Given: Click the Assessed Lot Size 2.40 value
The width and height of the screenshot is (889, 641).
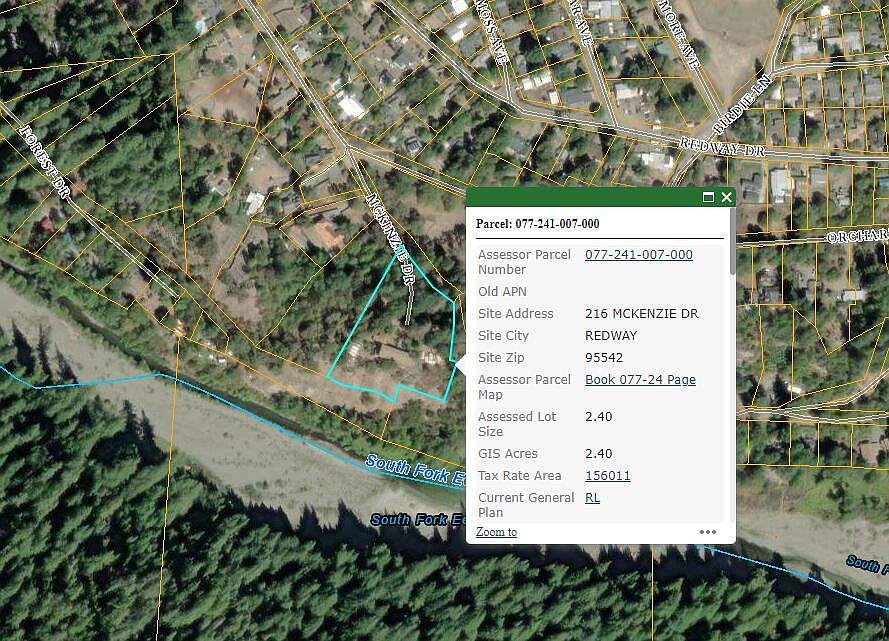Looking at the screenshot, I should [x=598, y=417].
